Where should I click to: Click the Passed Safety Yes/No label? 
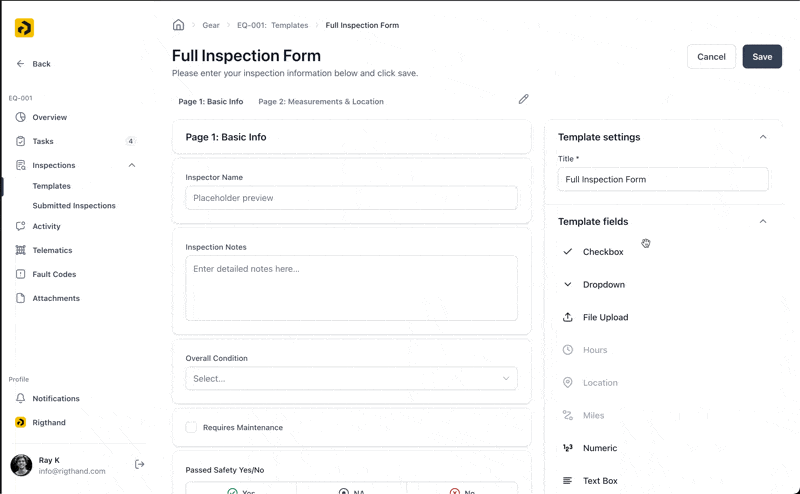224,470
